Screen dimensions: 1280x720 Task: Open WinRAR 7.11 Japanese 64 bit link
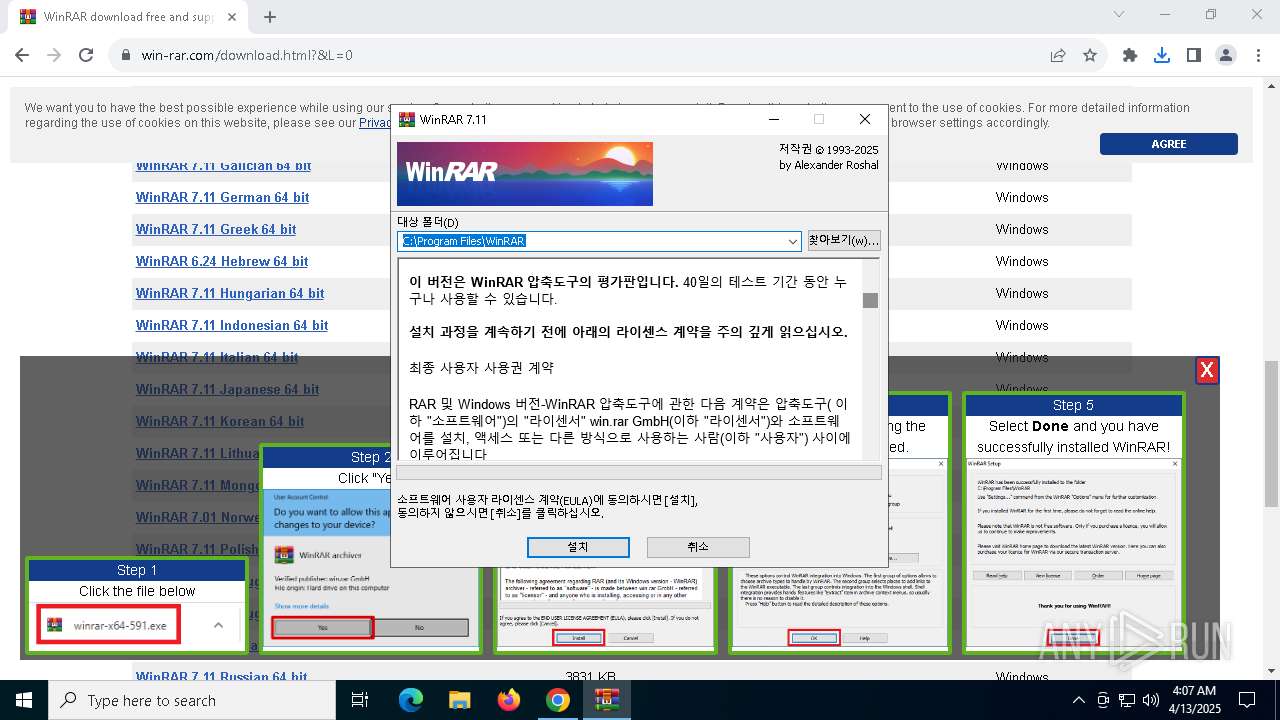point(227,389)
